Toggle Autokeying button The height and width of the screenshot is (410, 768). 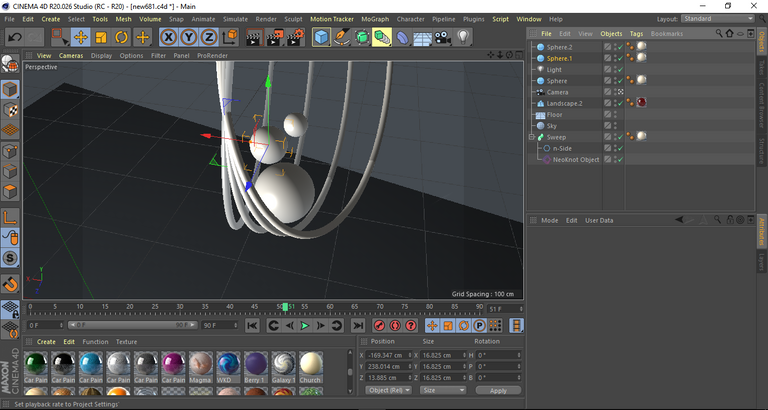click(x=395, y=325)
